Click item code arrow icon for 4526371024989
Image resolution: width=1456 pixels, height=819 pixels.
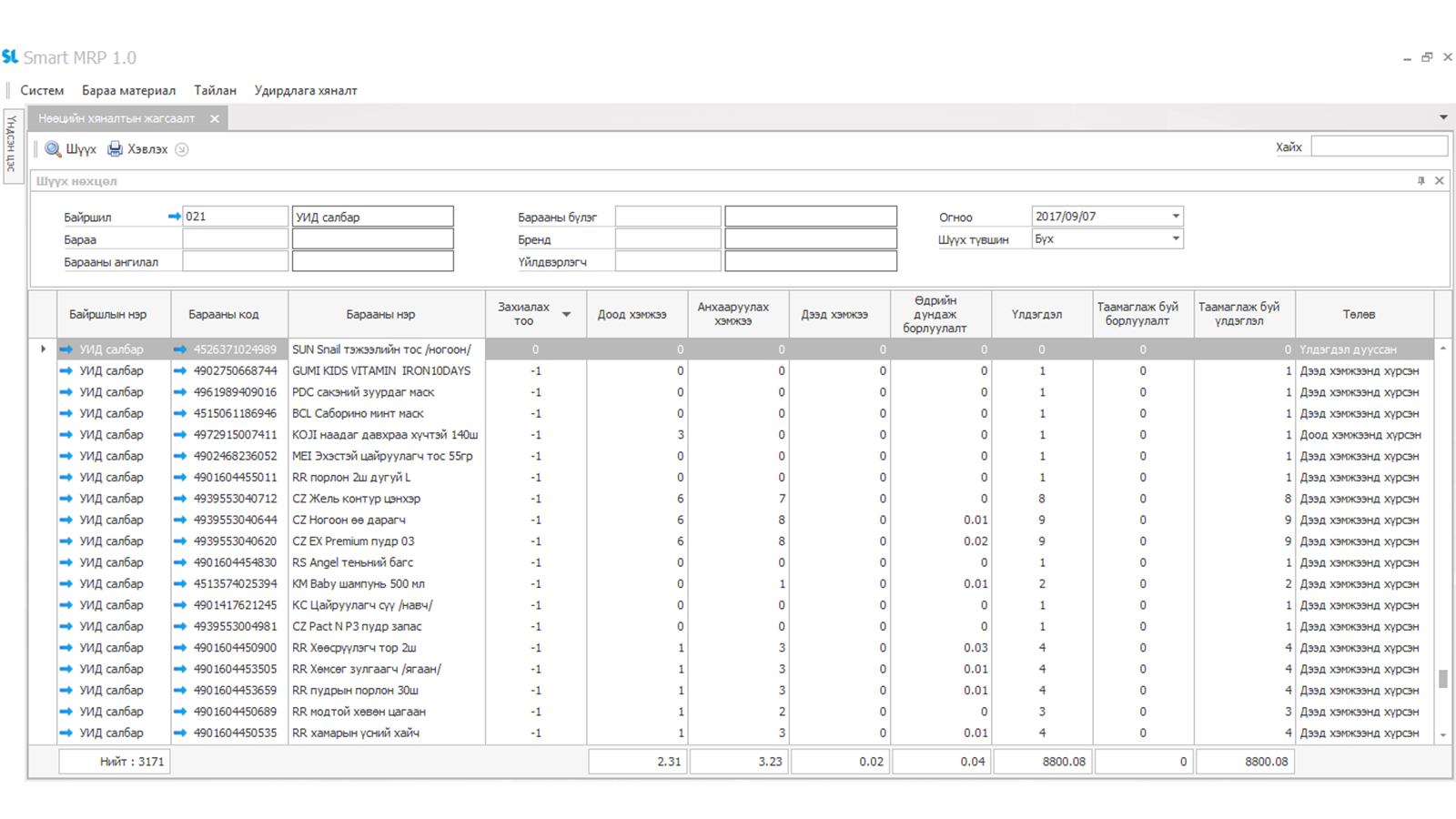pos(180,349)
